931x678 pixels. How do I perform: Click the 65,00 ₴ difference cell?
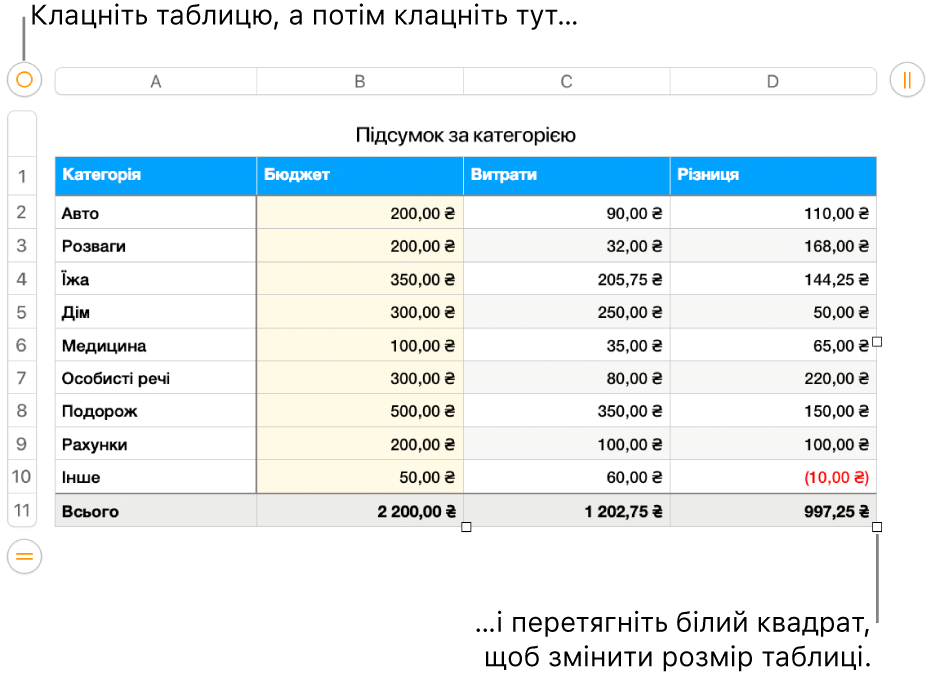tap(773, 345)
